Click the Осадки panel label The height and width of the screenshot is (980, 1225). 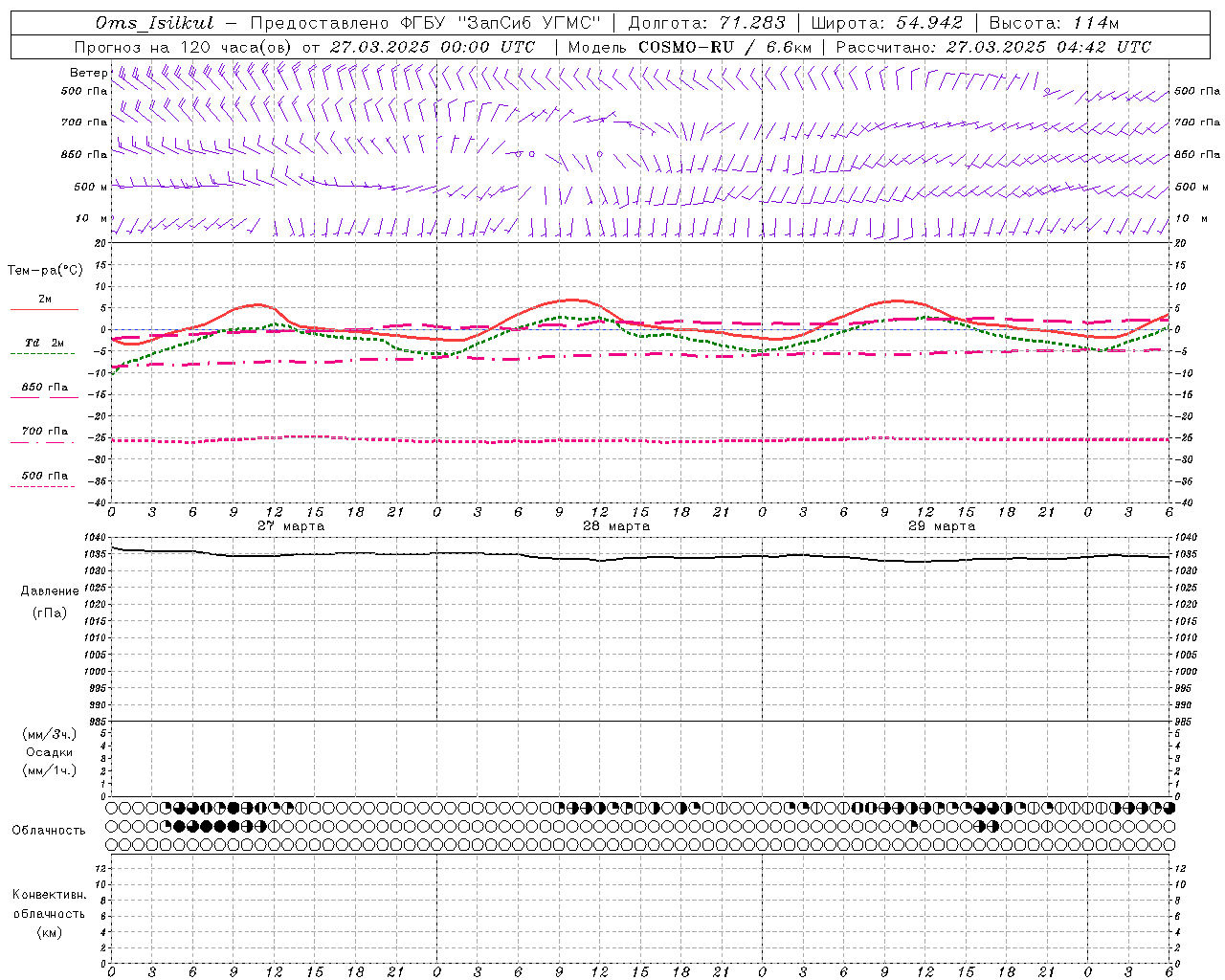pos(50,752)
